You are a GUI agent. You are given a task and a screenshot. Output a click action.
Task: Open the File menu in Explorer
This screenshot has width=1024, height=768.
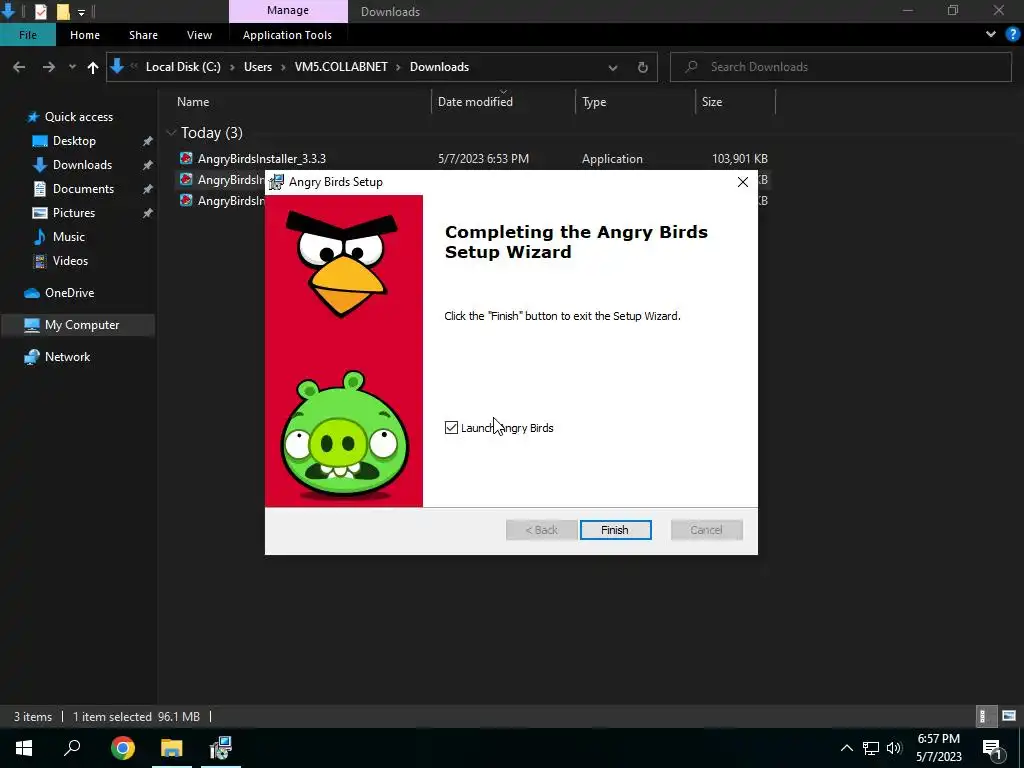pyautogui.click(x=27, y=35)
